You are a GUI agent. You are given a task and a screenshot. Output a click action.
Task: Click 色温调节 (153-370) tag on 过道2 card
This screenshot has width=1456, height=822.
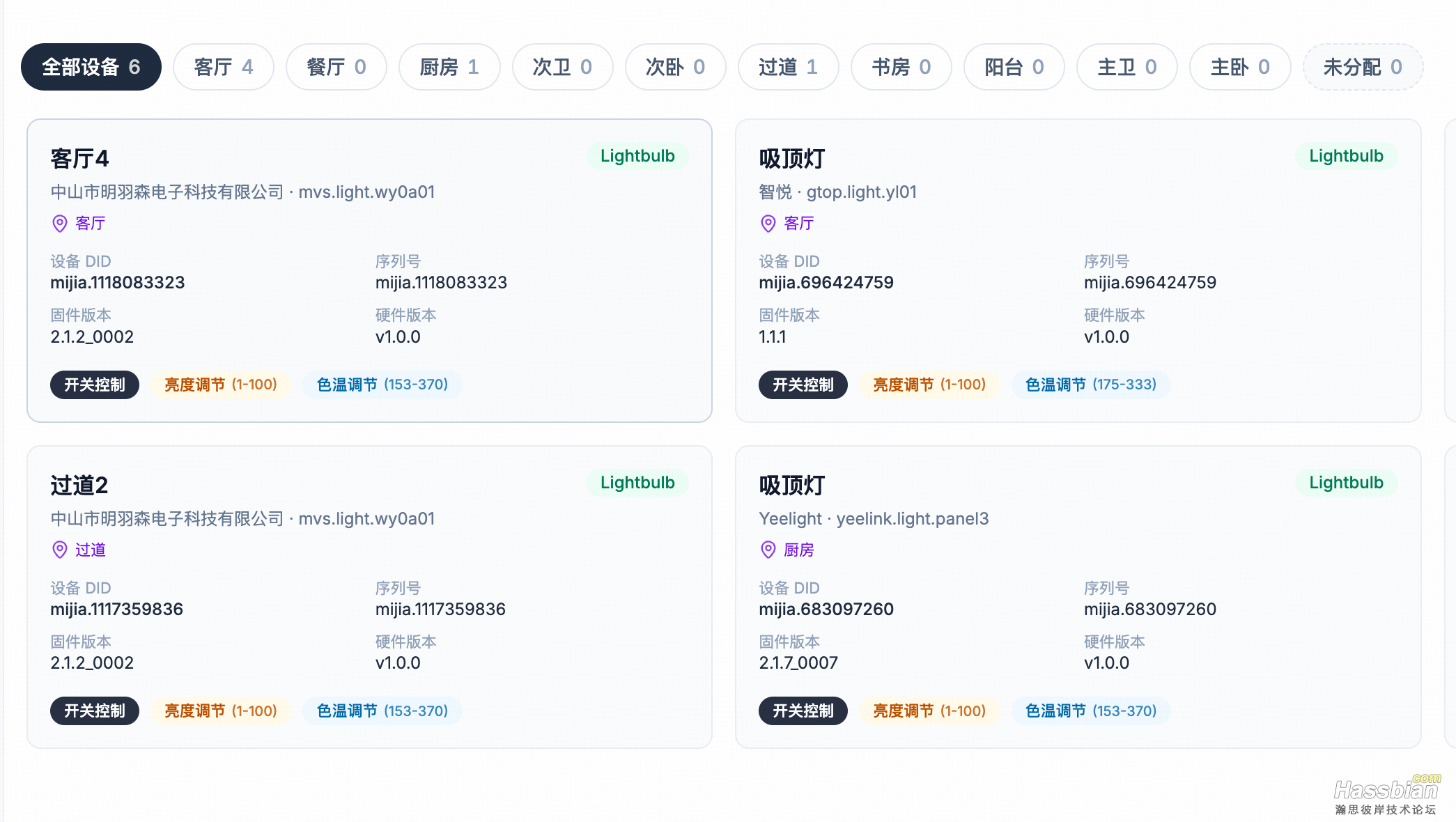382,711
